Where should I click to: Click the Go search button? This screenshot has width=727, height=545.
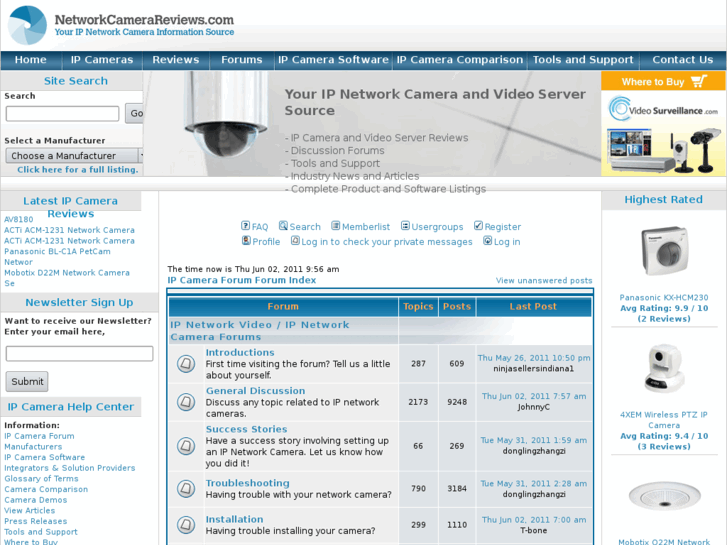[134, 114]
